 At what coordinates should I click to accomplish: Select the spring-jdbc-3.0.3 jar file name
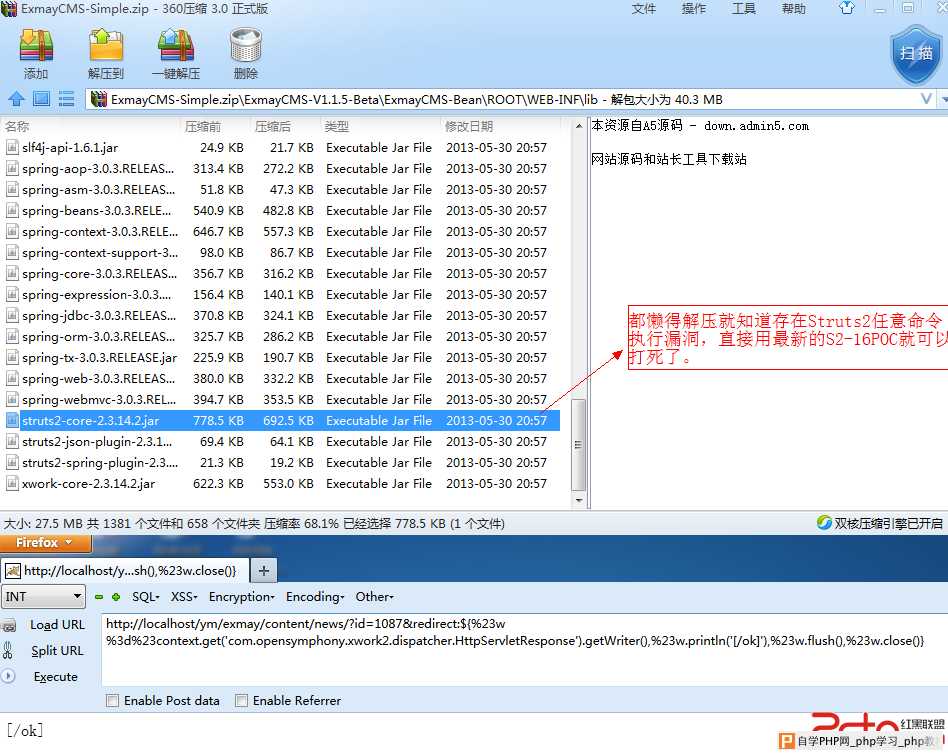(x=99, y=316)
